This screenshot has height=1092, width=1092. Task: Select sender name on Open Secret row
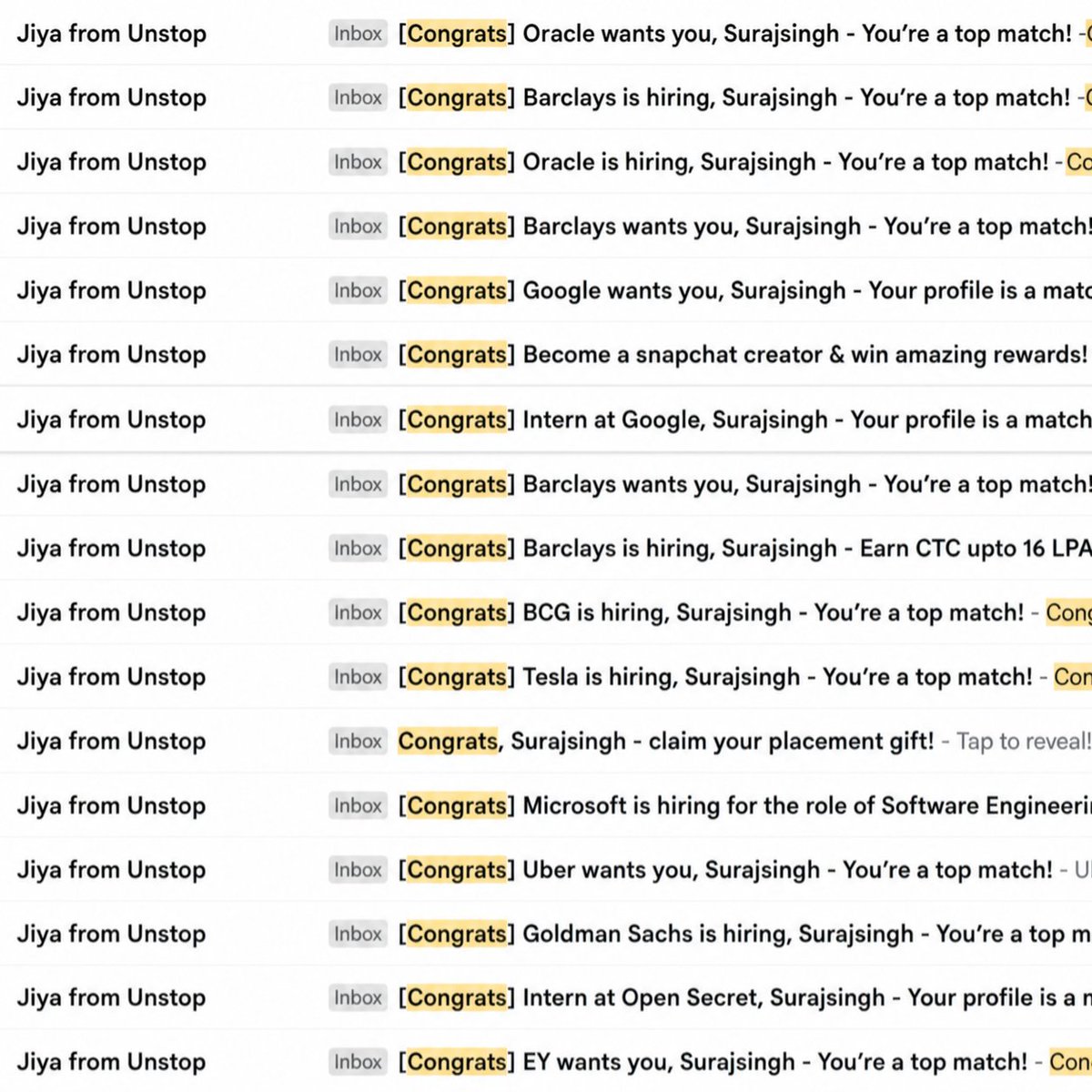tap(111, 998)
